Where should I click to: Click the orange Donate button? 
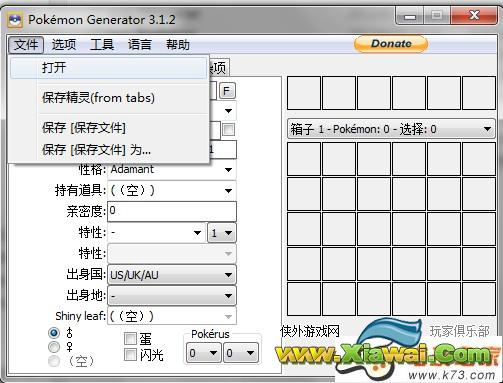[391, 44]
